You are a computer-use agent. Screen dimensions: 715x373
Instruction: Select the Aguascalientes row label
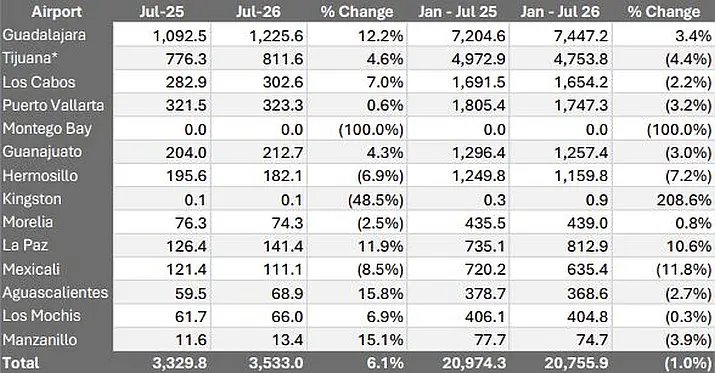(55, 292)
